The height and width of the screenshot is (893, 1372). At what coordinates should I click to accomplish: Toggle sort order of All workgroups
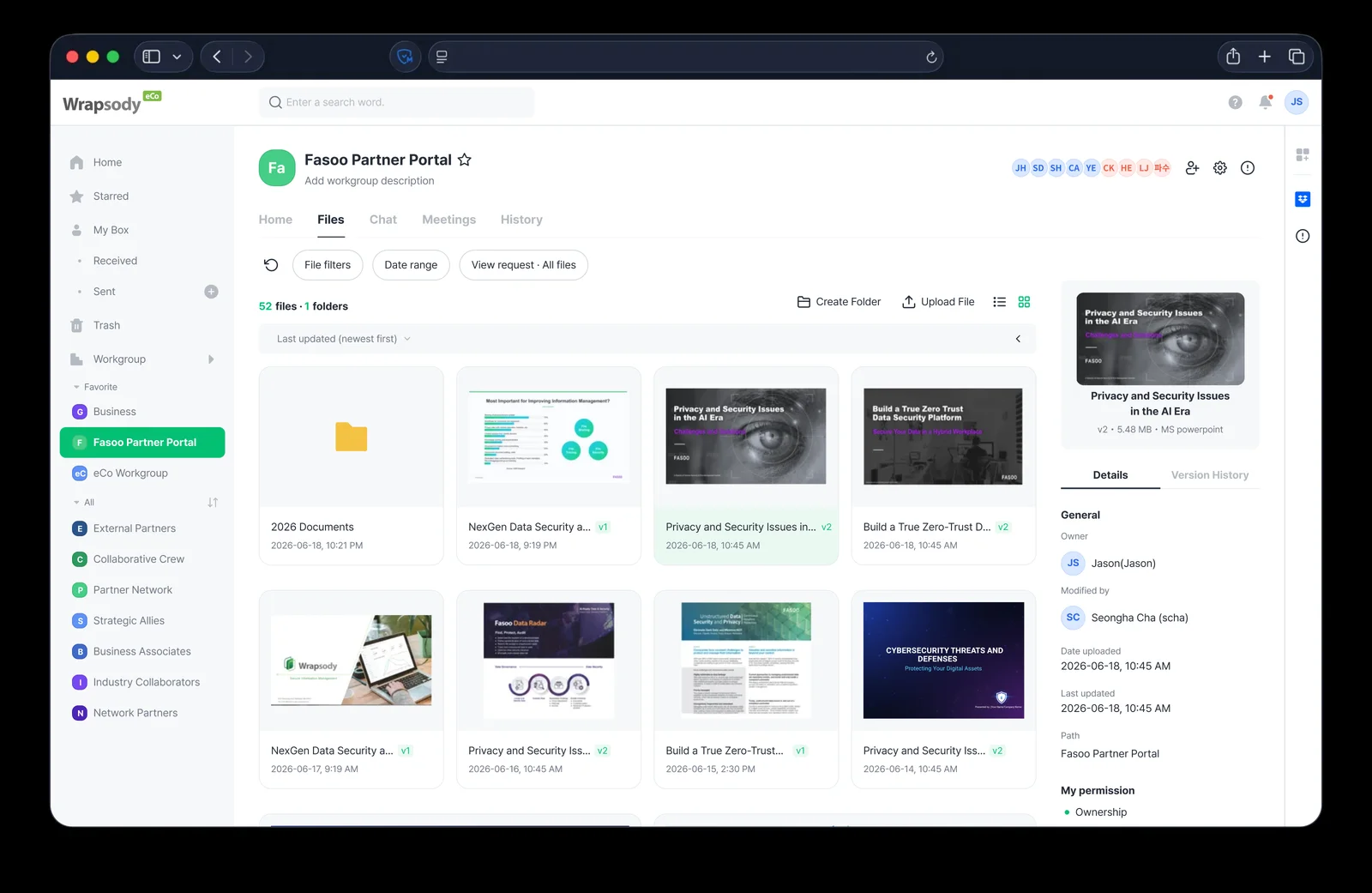point(213,503)
